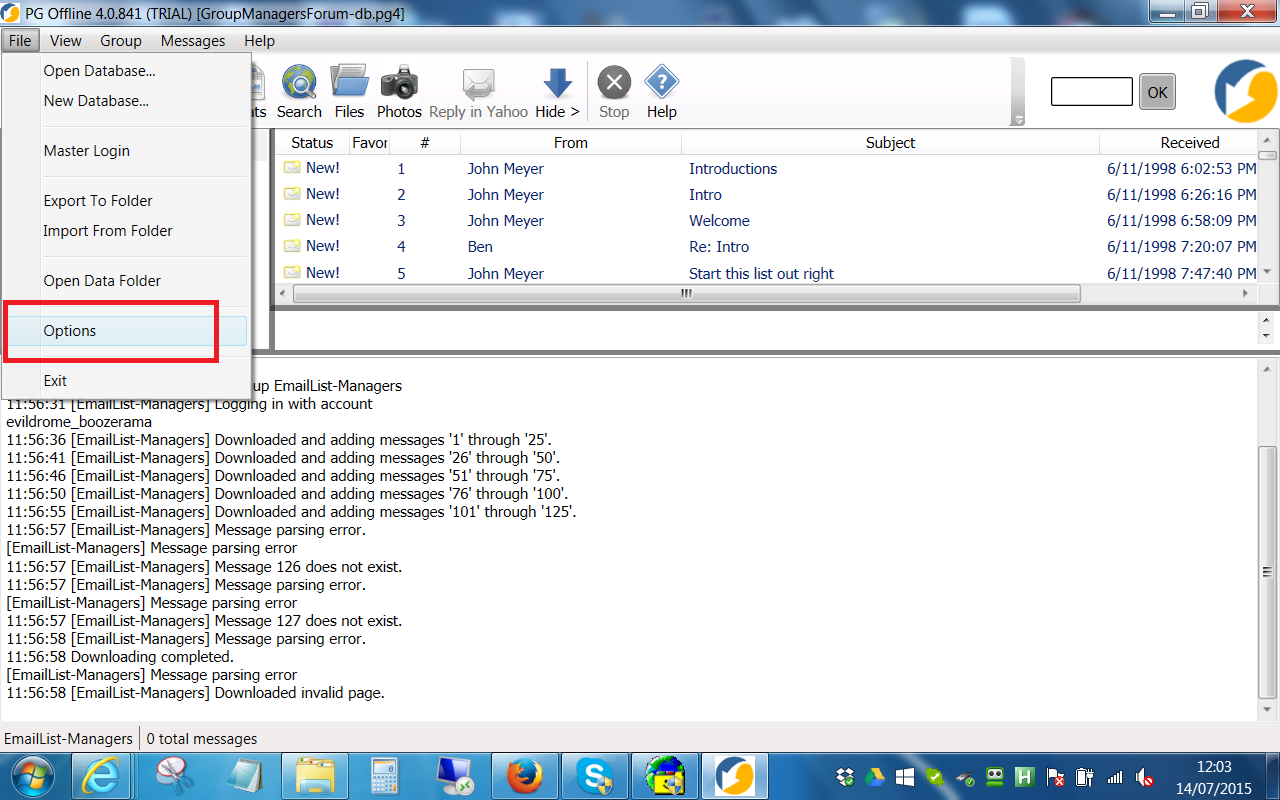
Task: Click the message list scroll-right arrow
Action: [1246, 294]
